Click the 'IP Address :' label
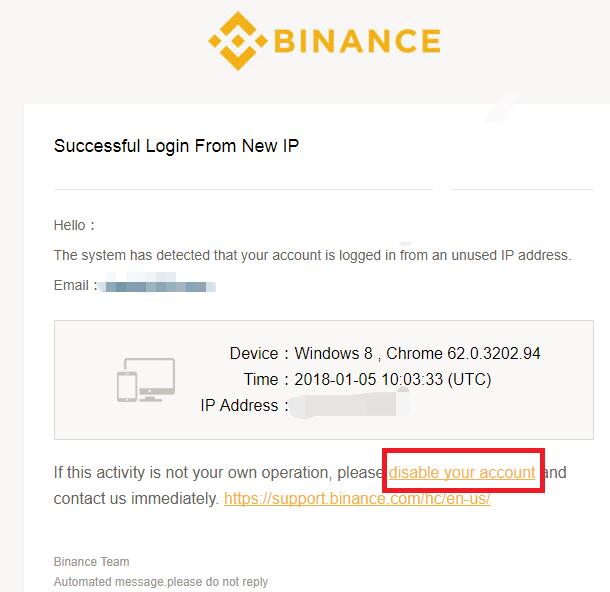Screen dimensions: 610x592 point(244,405)
